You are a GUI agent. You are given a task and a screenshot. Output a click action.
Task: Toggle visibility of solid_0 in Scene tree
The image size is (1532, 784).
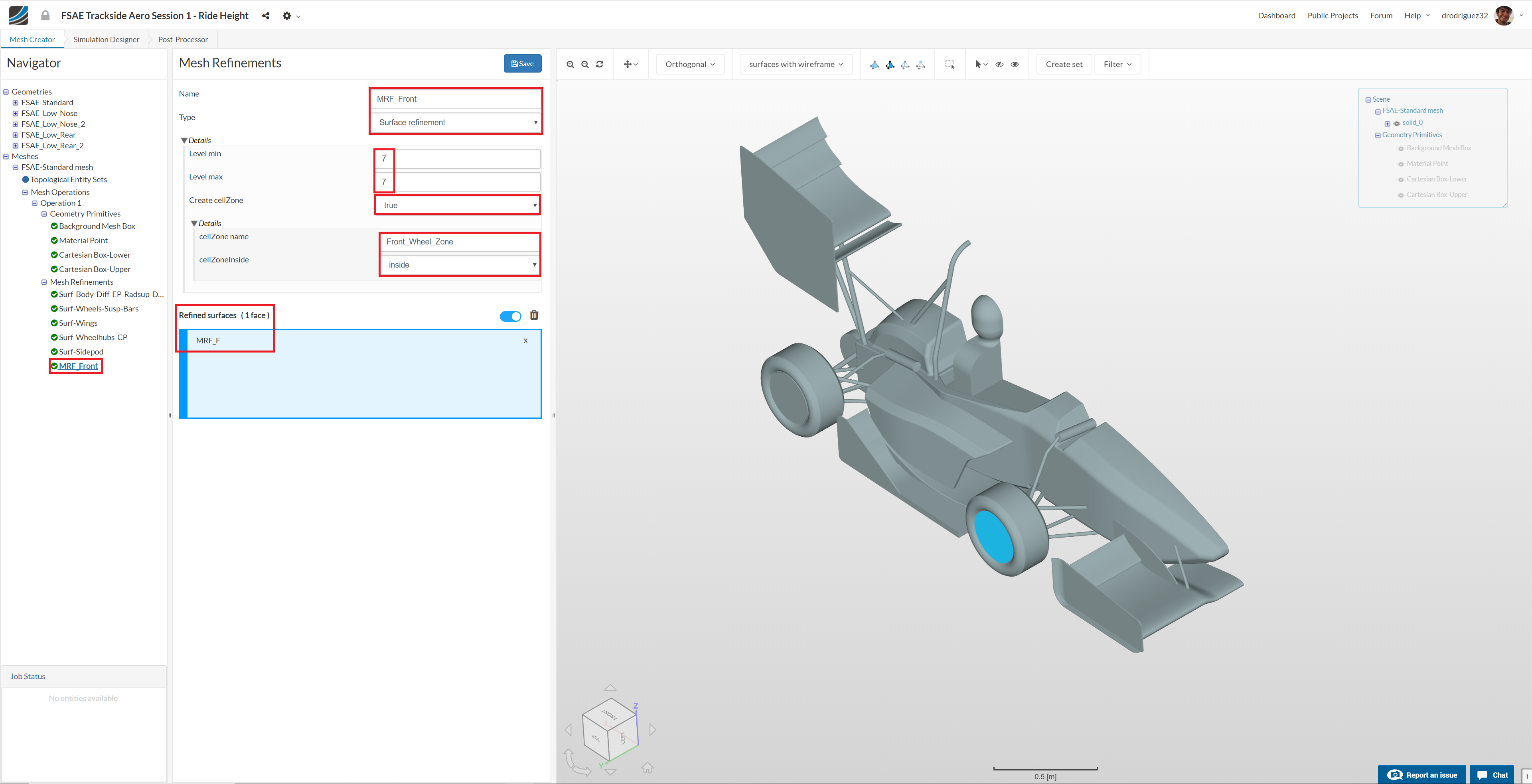[x=1396, y=124]
